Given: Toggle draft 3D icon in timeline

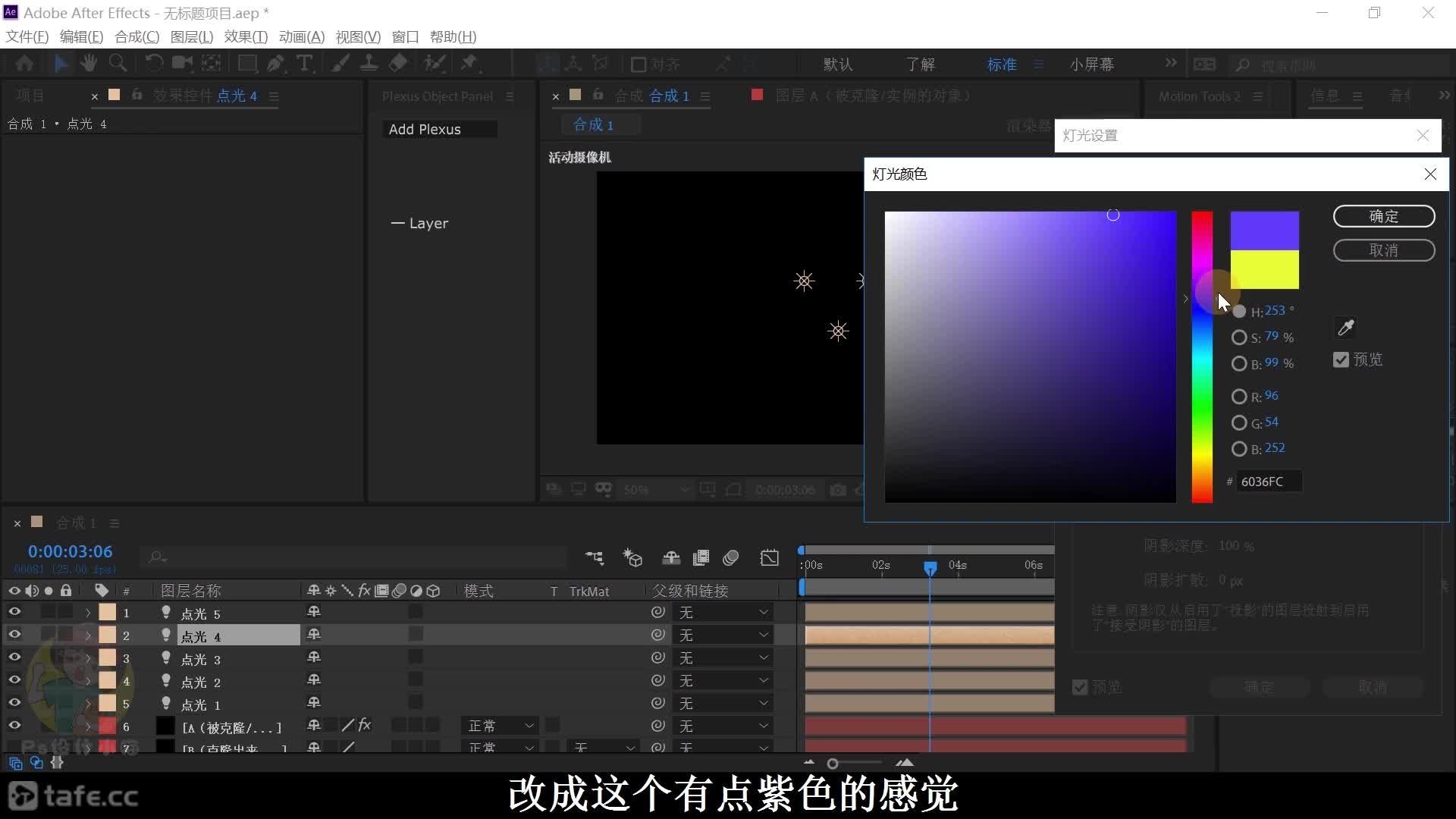Looking at the screenshot, I should (x=632, y=558).
